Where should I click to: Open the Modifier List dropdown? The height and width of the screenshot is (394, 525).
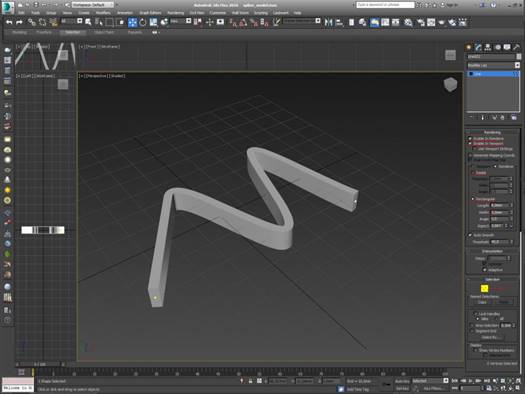[x=494, y=65]
